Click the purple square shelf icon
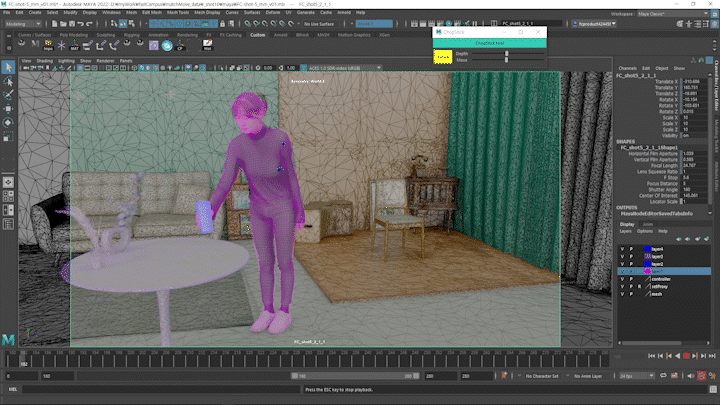Image resolution: width=720 pixels, height=405 pixels. pos(154,45)
